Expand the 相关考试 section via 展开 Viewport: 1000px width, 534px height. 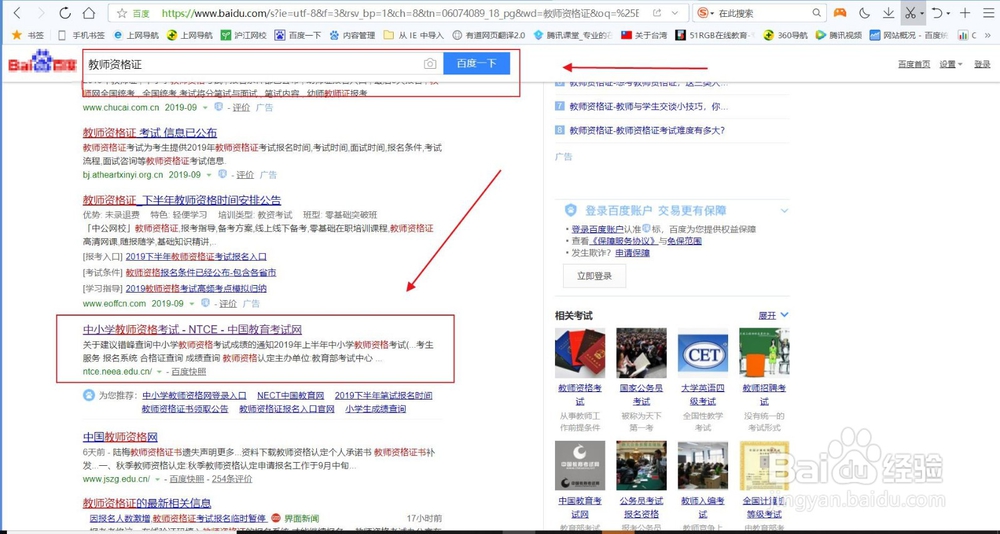773,315
